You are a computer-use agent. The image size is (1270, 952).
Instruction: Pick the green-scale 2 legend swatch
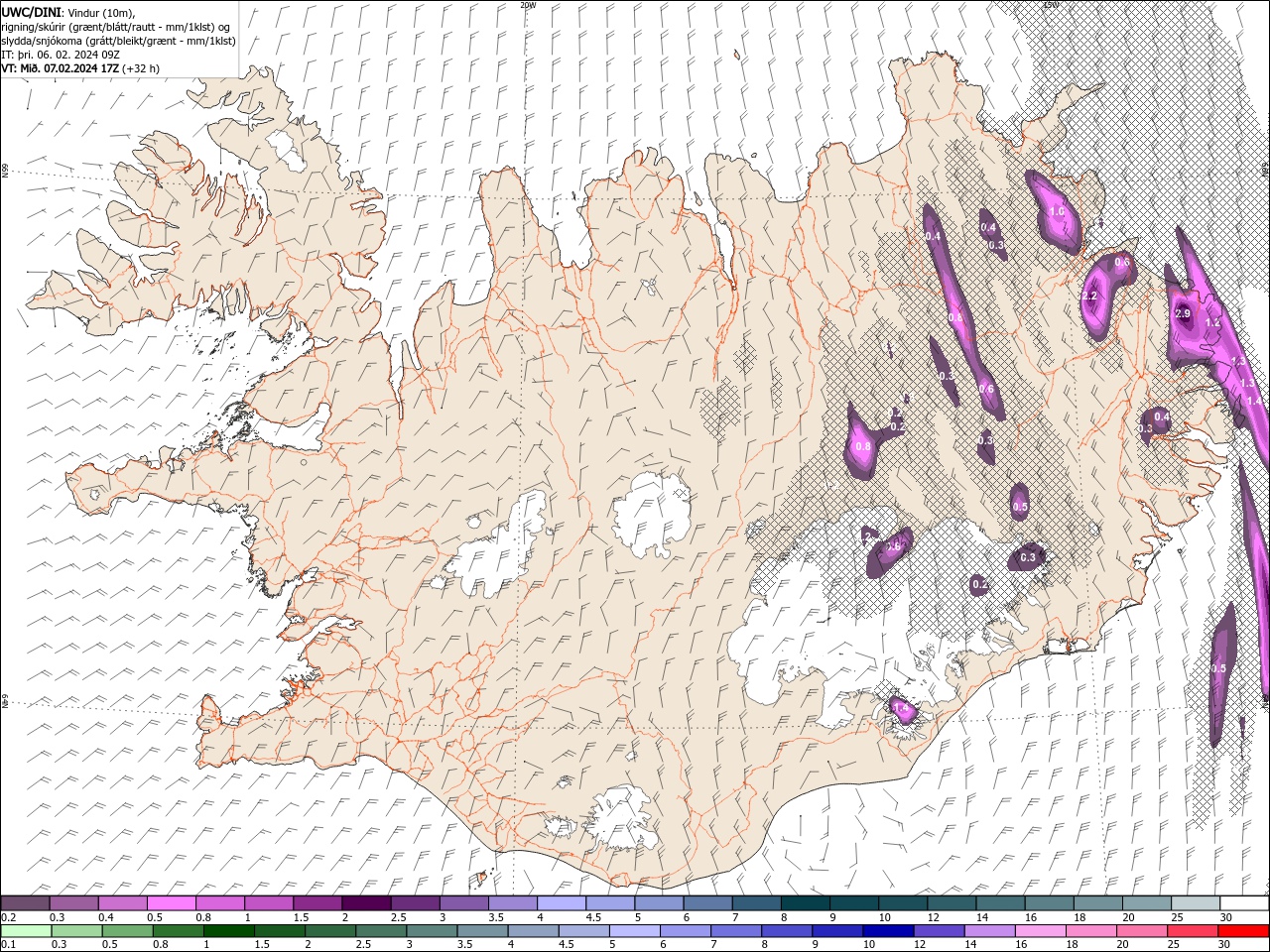pyautogui.click(x=329, y=930)
